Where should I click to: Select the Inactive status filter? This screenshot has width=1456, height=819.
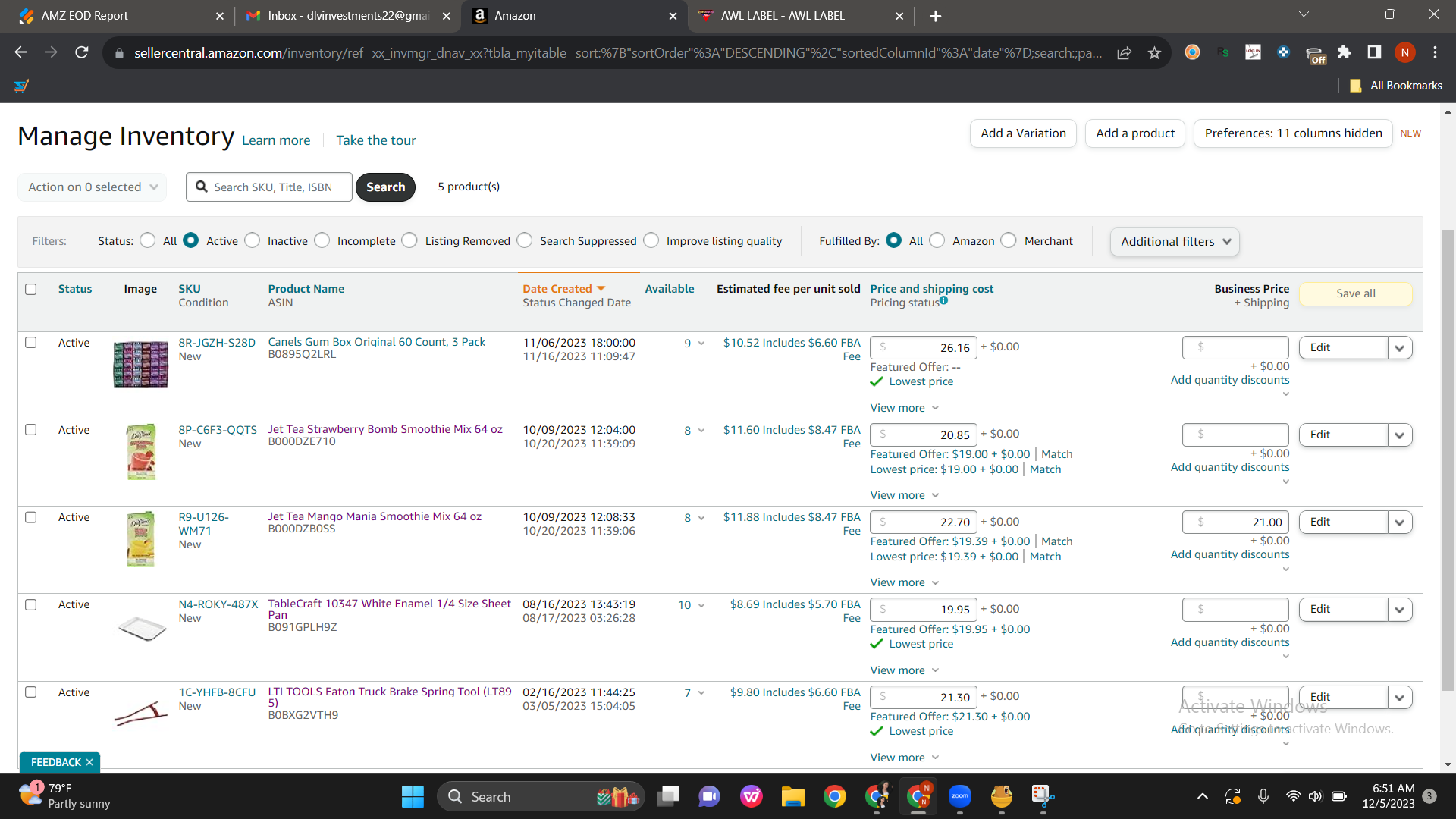click(253, 240)
